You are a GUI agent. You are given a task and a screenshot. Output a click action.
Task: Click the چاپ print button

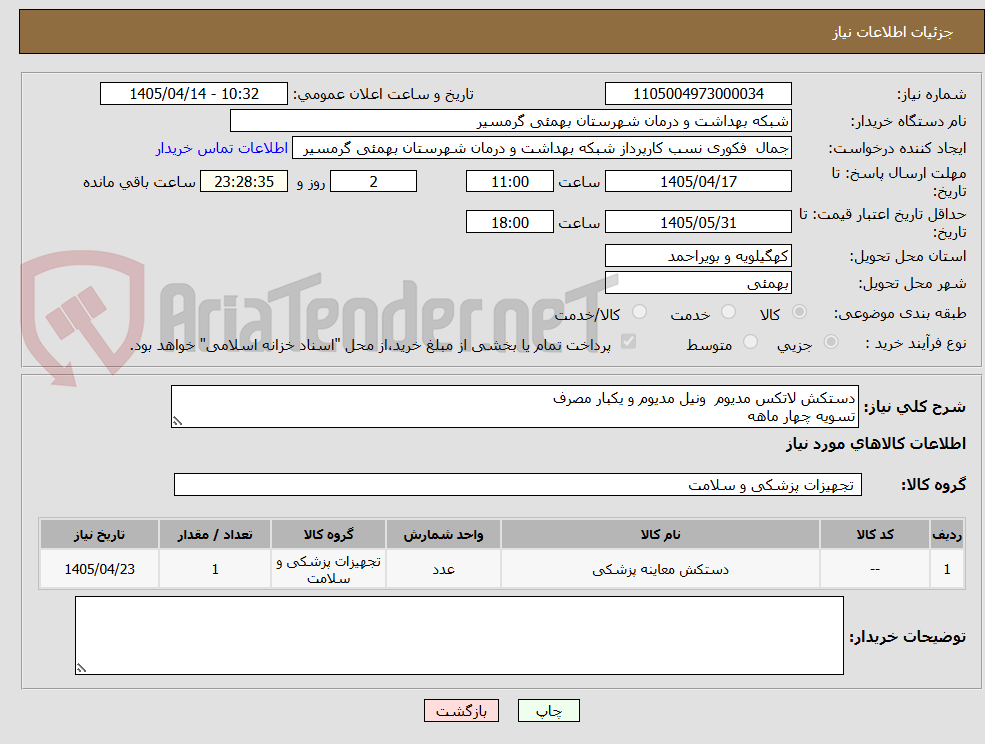[x=548, y=711]
